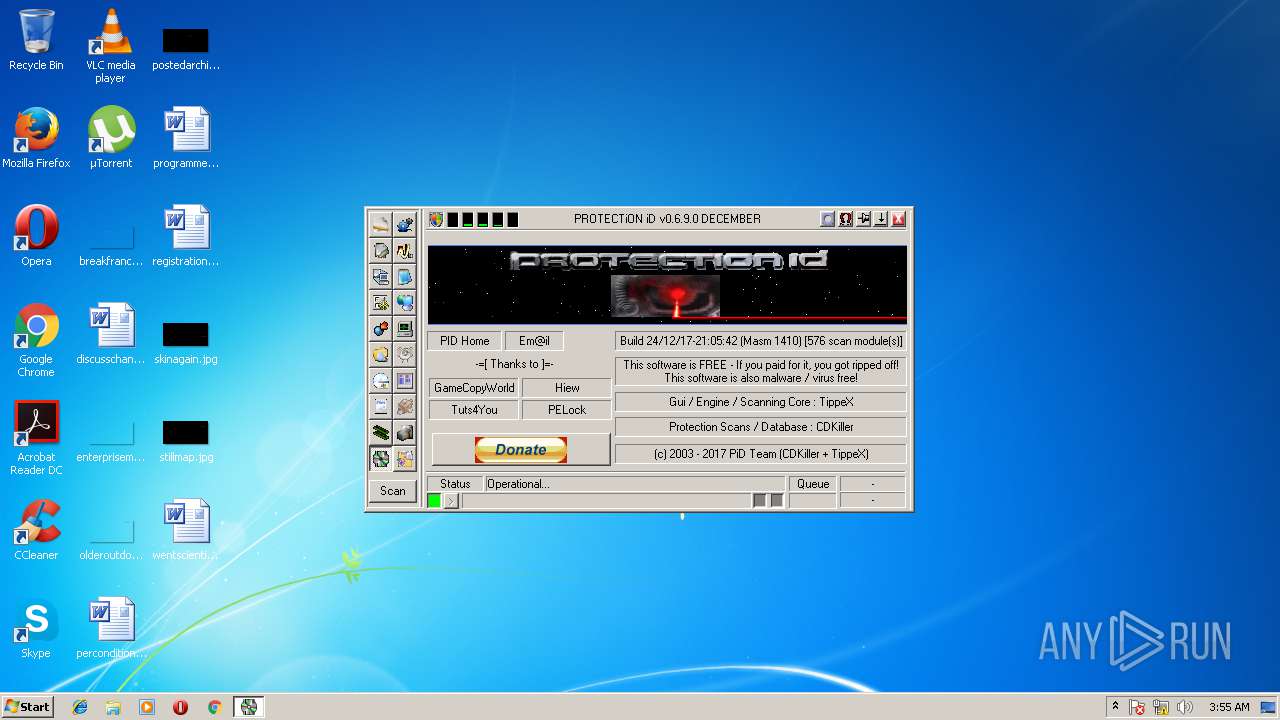Click the Tuts4You button
Viewport: 1280px width, 720px height.
point(474,410)
